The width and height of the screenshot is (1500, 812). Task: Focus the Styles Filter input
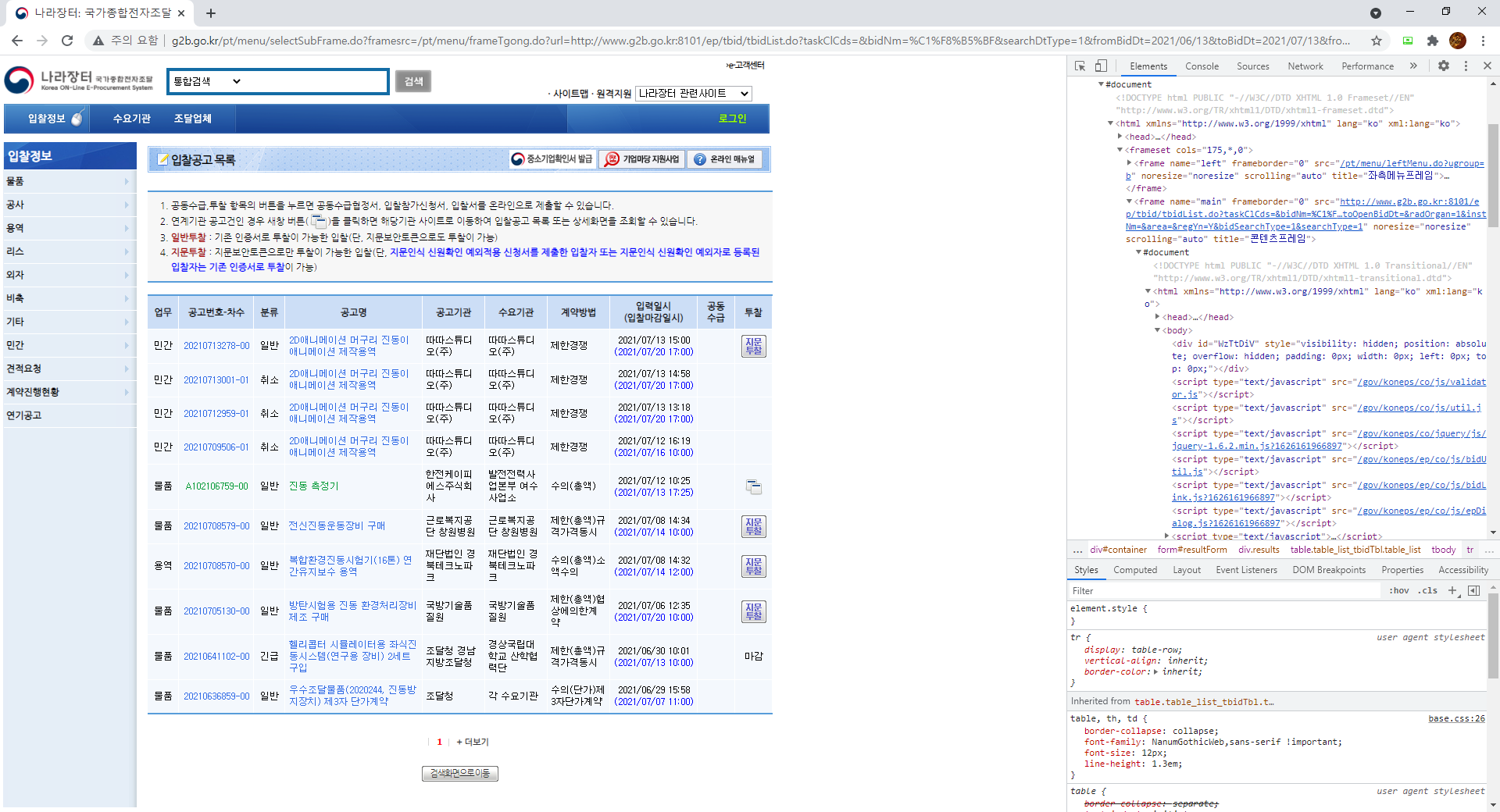pyautogui.click(x=1224, y=591)
